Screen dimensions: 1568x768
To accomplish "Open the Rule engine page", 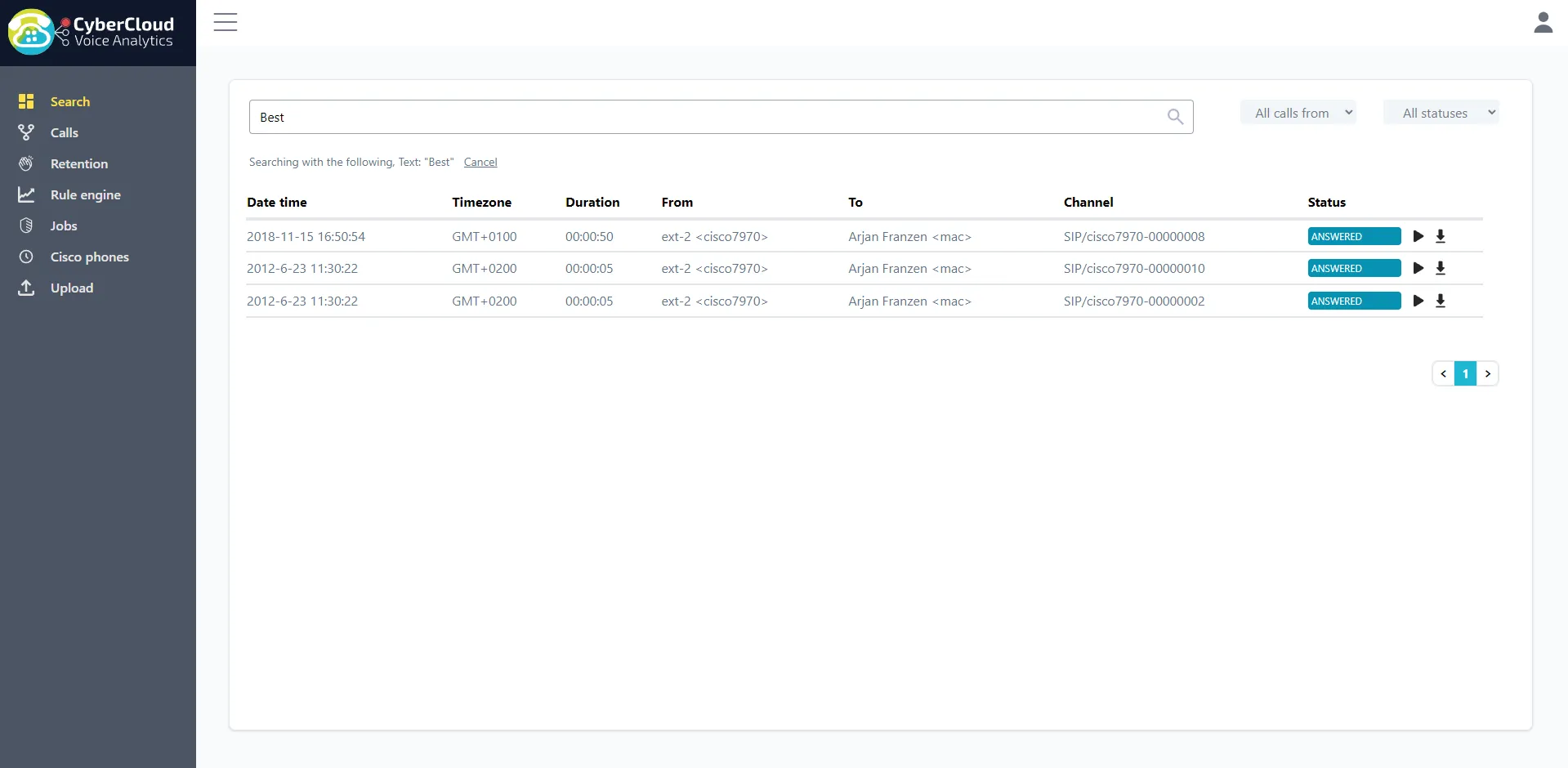I will coord(86,194).
